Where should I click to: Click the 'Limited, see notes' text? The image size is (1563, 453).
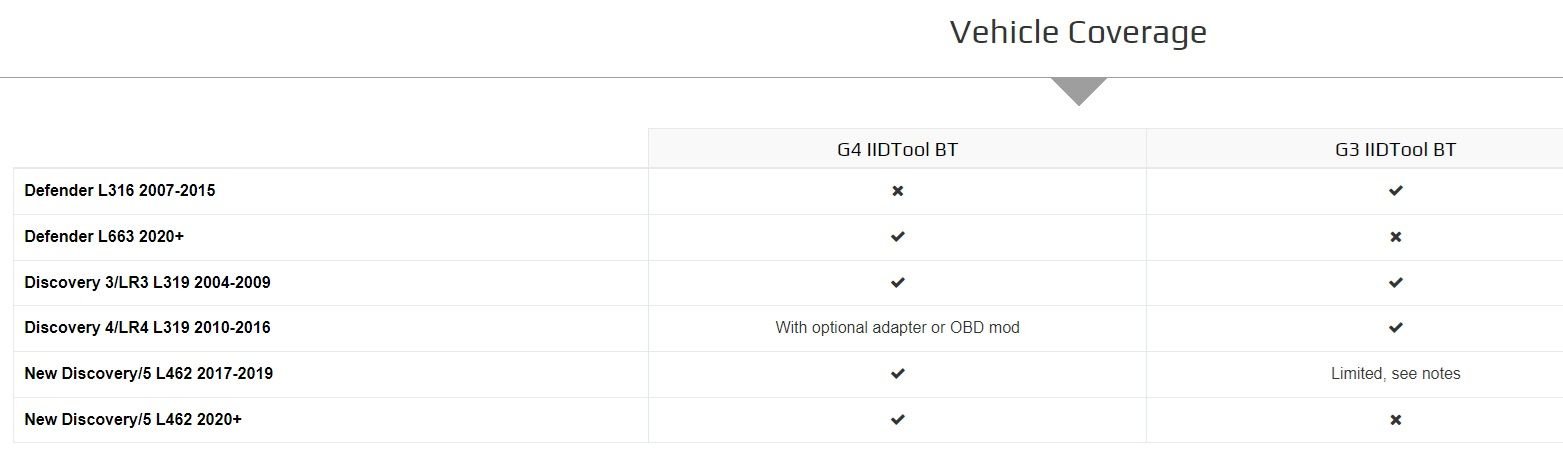point(1395,374)
